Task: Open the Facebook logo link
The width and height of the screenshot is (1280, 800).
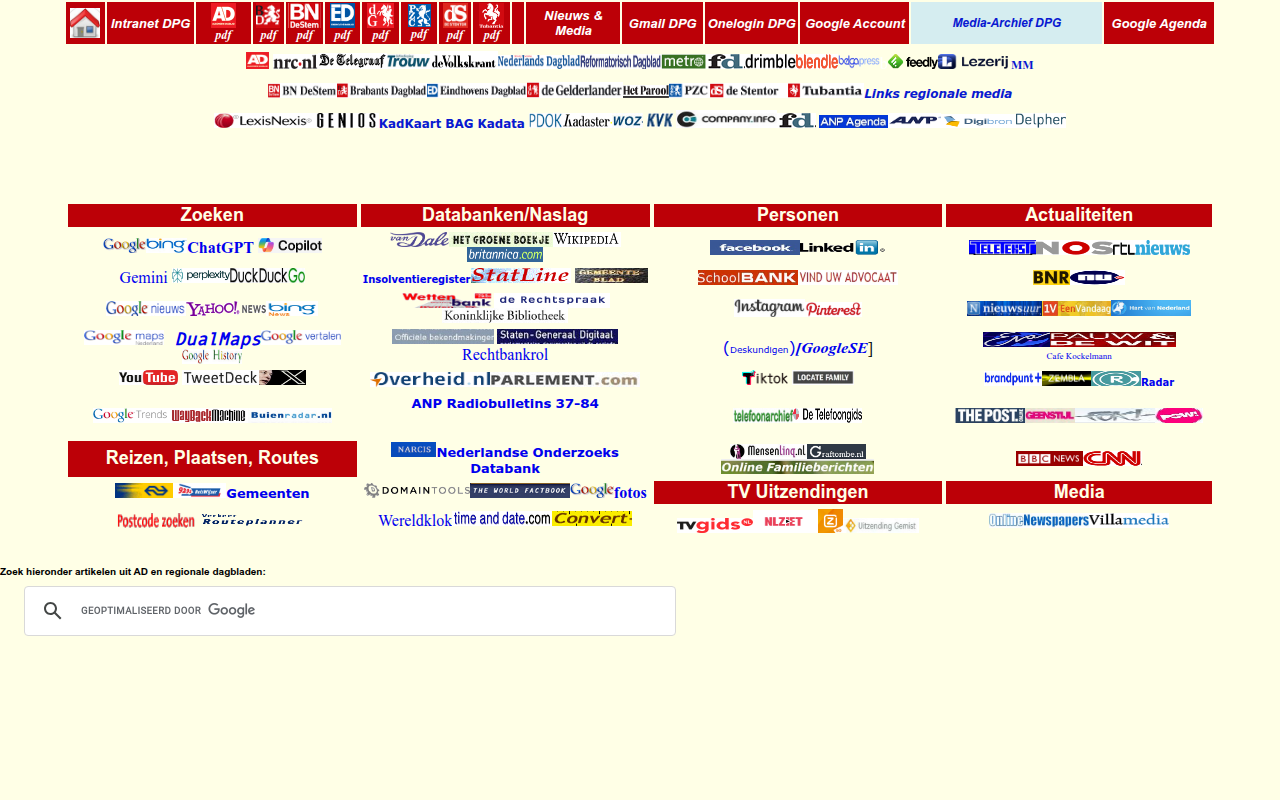Action: point(754,247)
